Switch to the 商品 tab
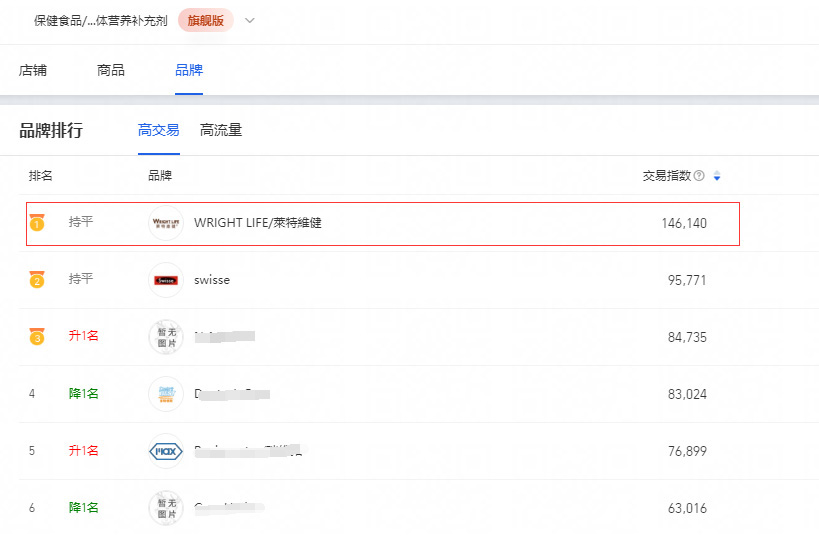The height and width of the screenshot is (537, 819). (111, 70)
